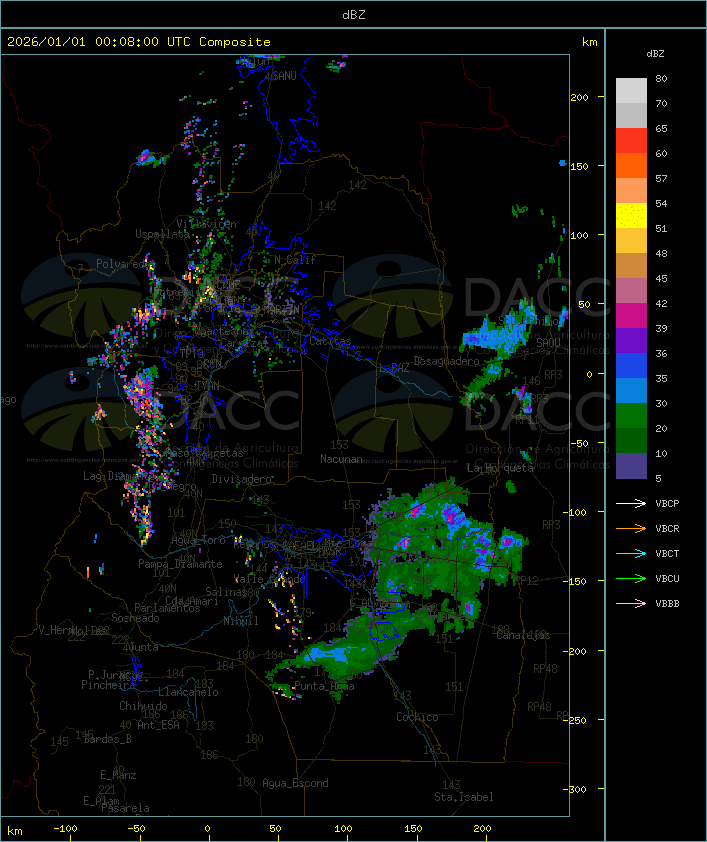Click the green VBCU arrow icon
707x842 pixels.
coord(631,578)
